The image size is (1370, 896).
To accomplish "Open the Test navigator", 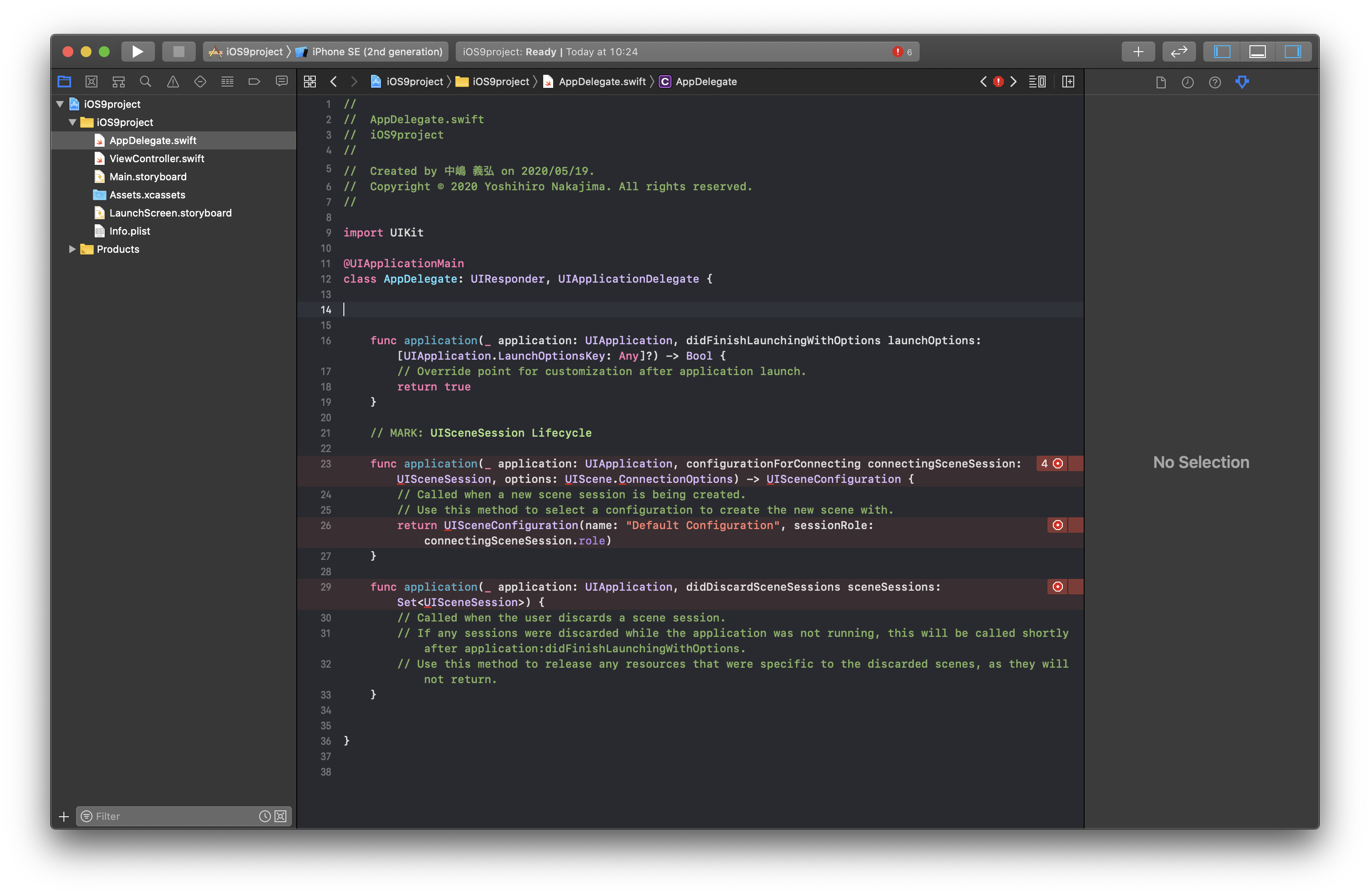I will point(200,82).
